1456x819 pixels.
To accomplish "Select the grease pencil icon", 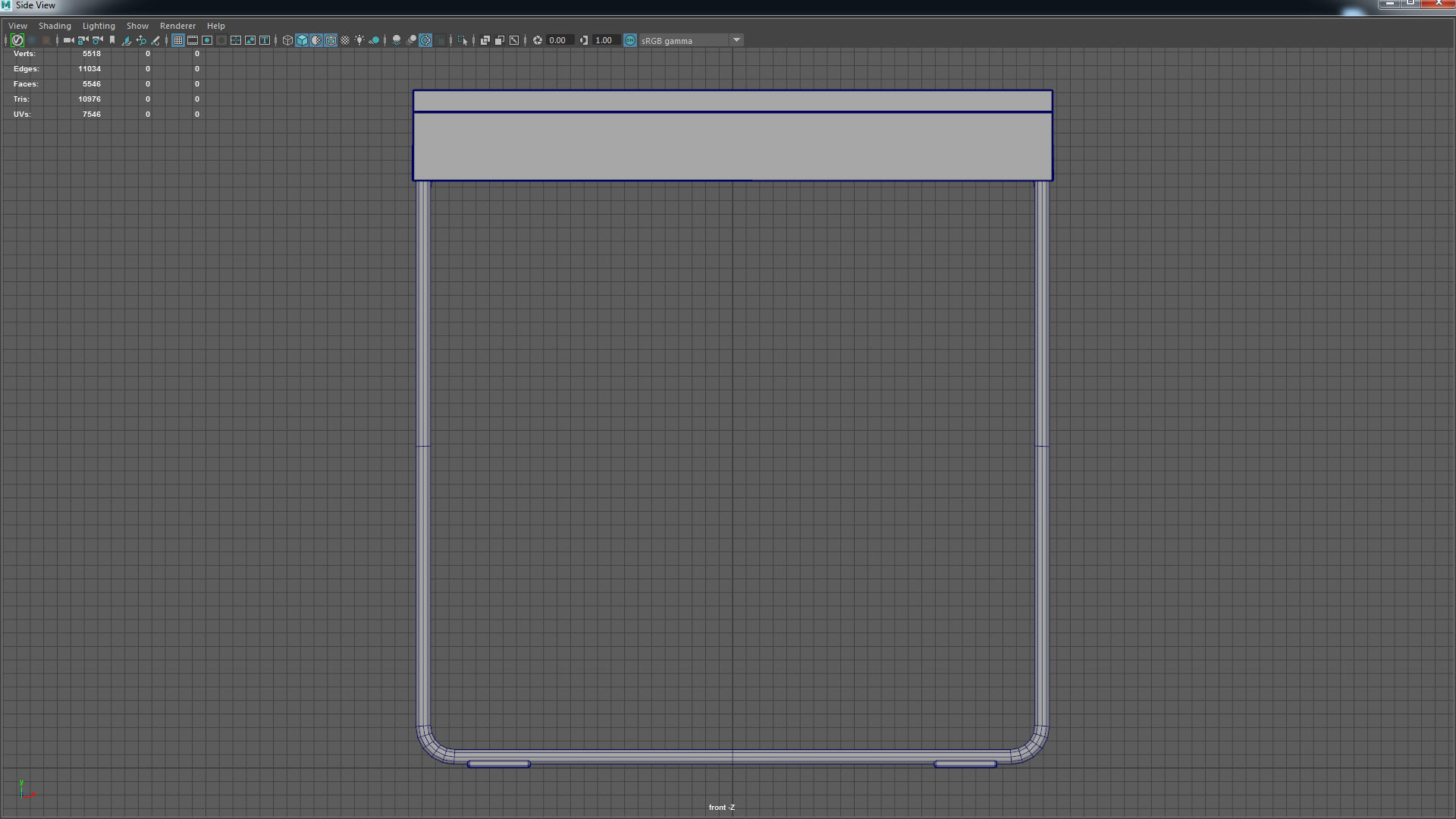I will click(x=155, y=40).
